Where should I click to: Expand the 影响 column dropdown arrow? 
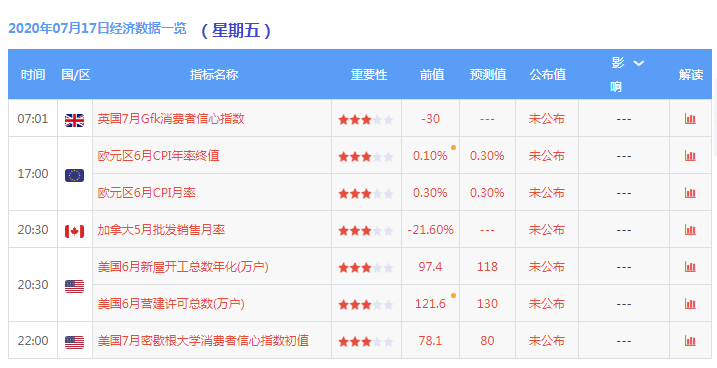pyautogui.click(x=638, y=63)
